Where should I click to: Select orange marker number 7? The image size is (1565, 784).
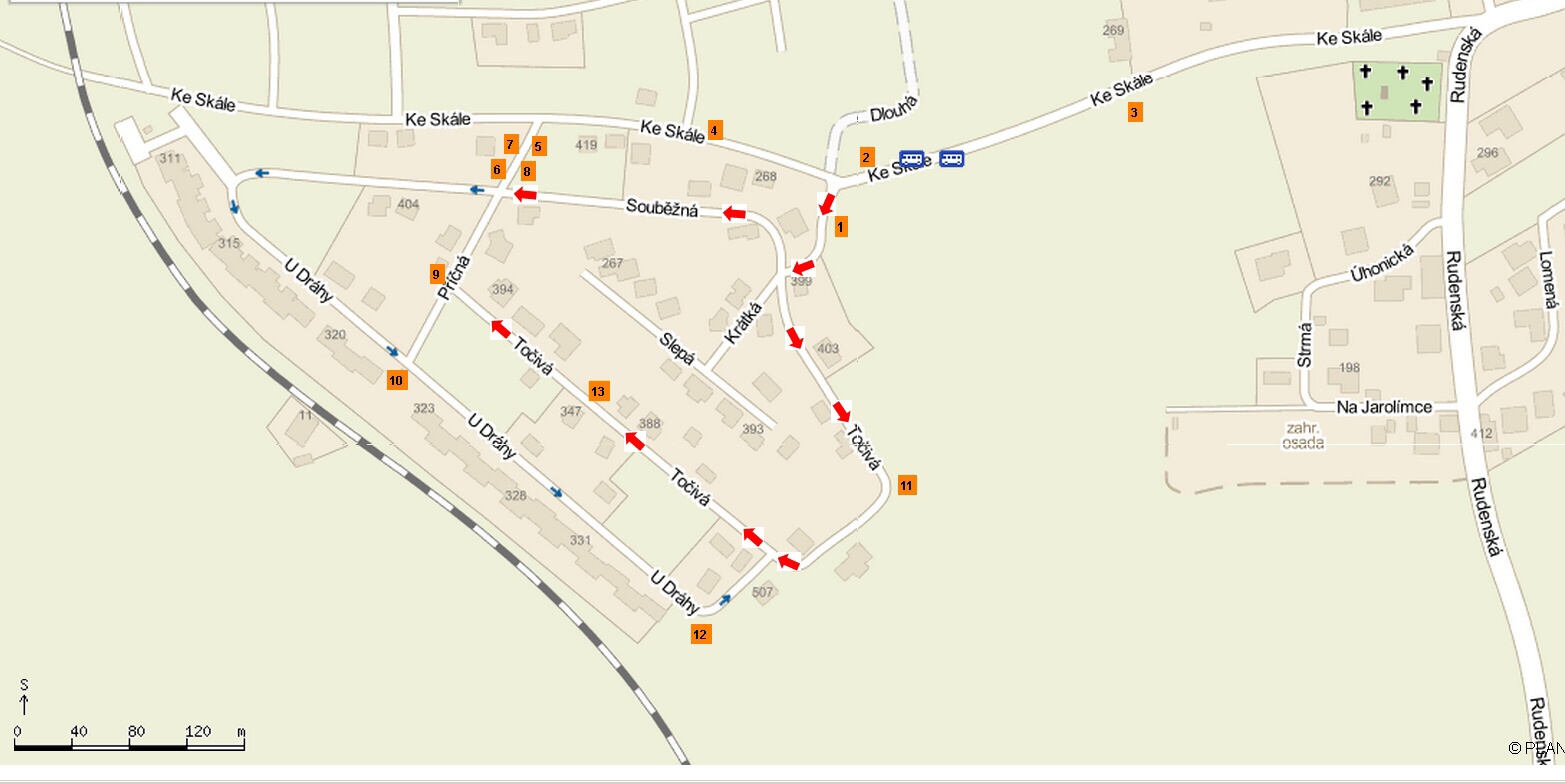pyautogui.click(x=510, y=144)
